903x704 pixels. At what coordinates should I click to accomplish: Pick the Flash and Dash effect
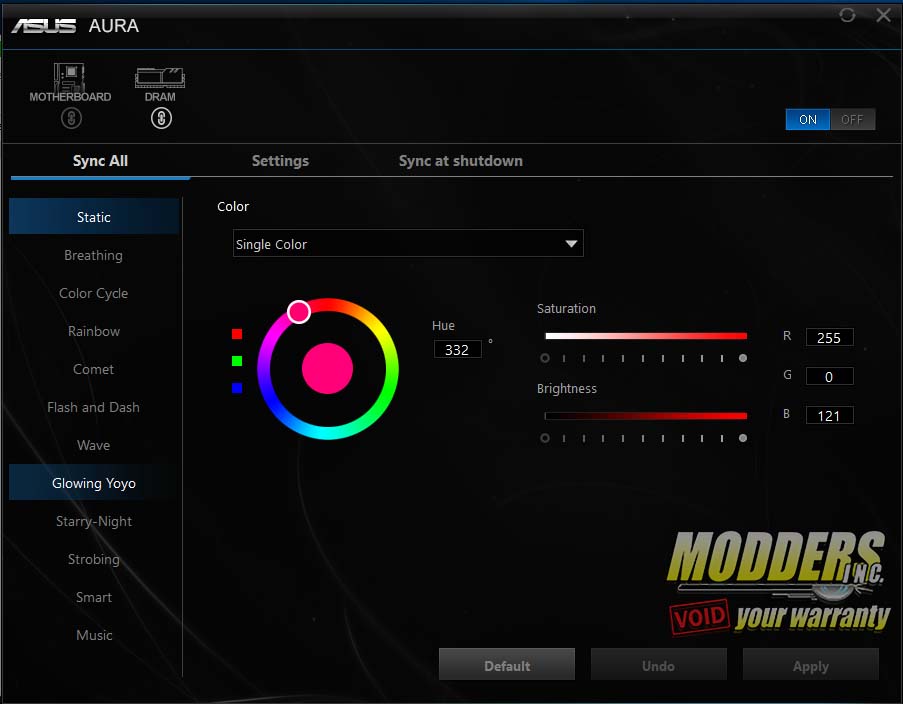94,407
